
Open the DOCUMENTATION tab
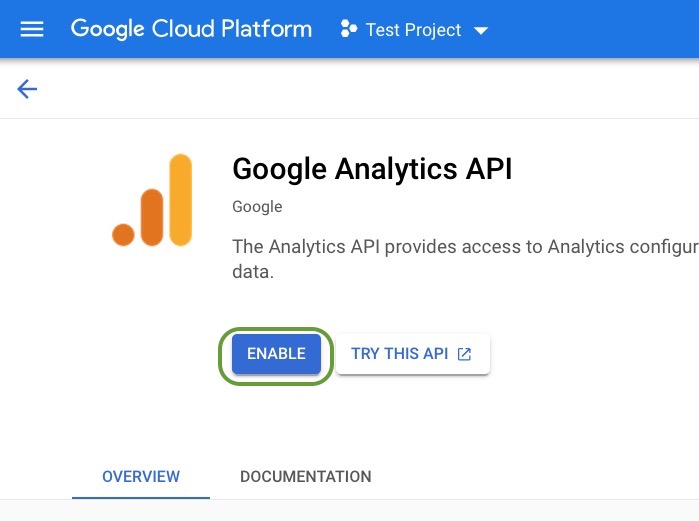[305, 476]
